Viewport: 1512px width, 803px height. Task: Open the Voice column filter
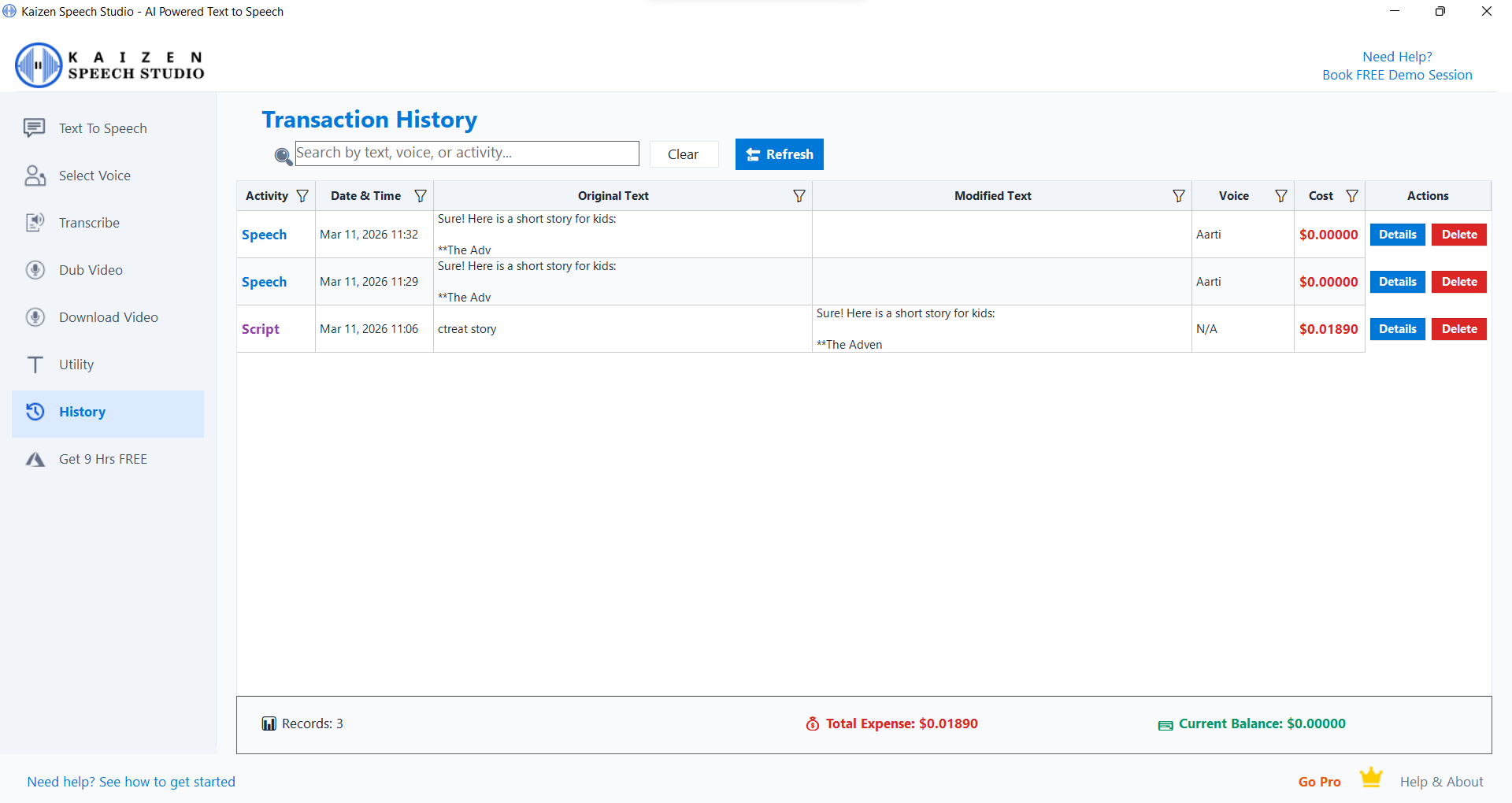click(1281, 196)
